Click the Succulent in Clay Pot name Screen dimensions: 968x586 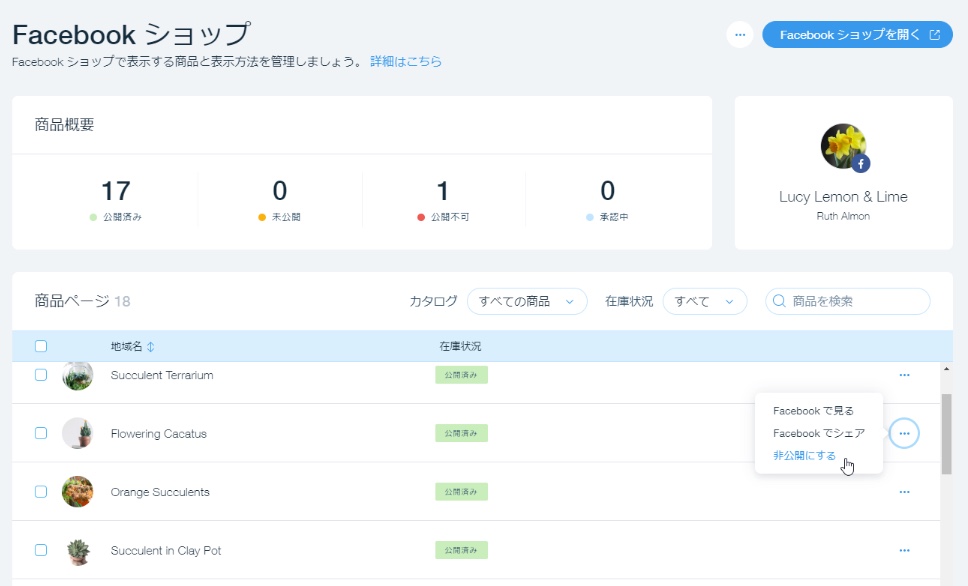(x=165, y=551)
